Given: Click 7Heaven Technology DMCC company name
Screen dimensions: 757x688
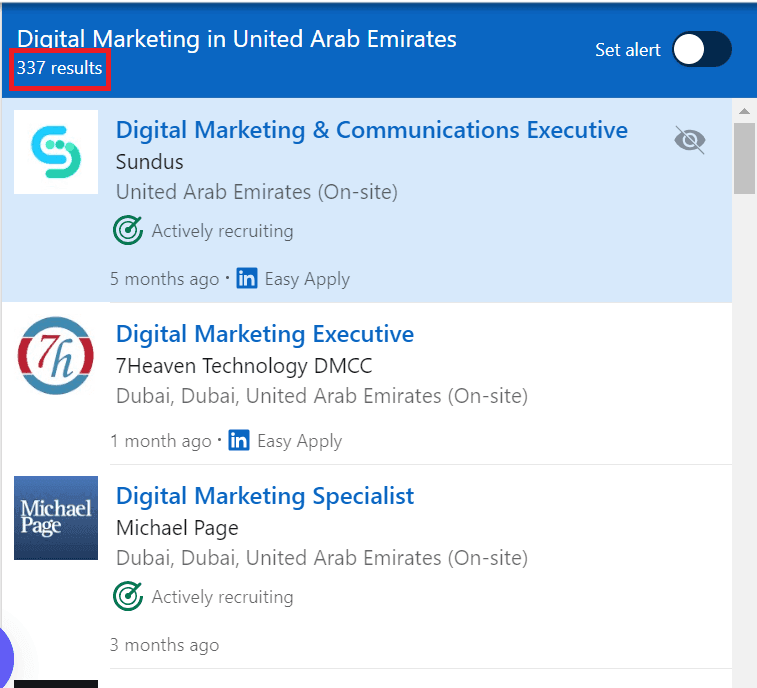Looking at the screenshot, I should 244,366.
